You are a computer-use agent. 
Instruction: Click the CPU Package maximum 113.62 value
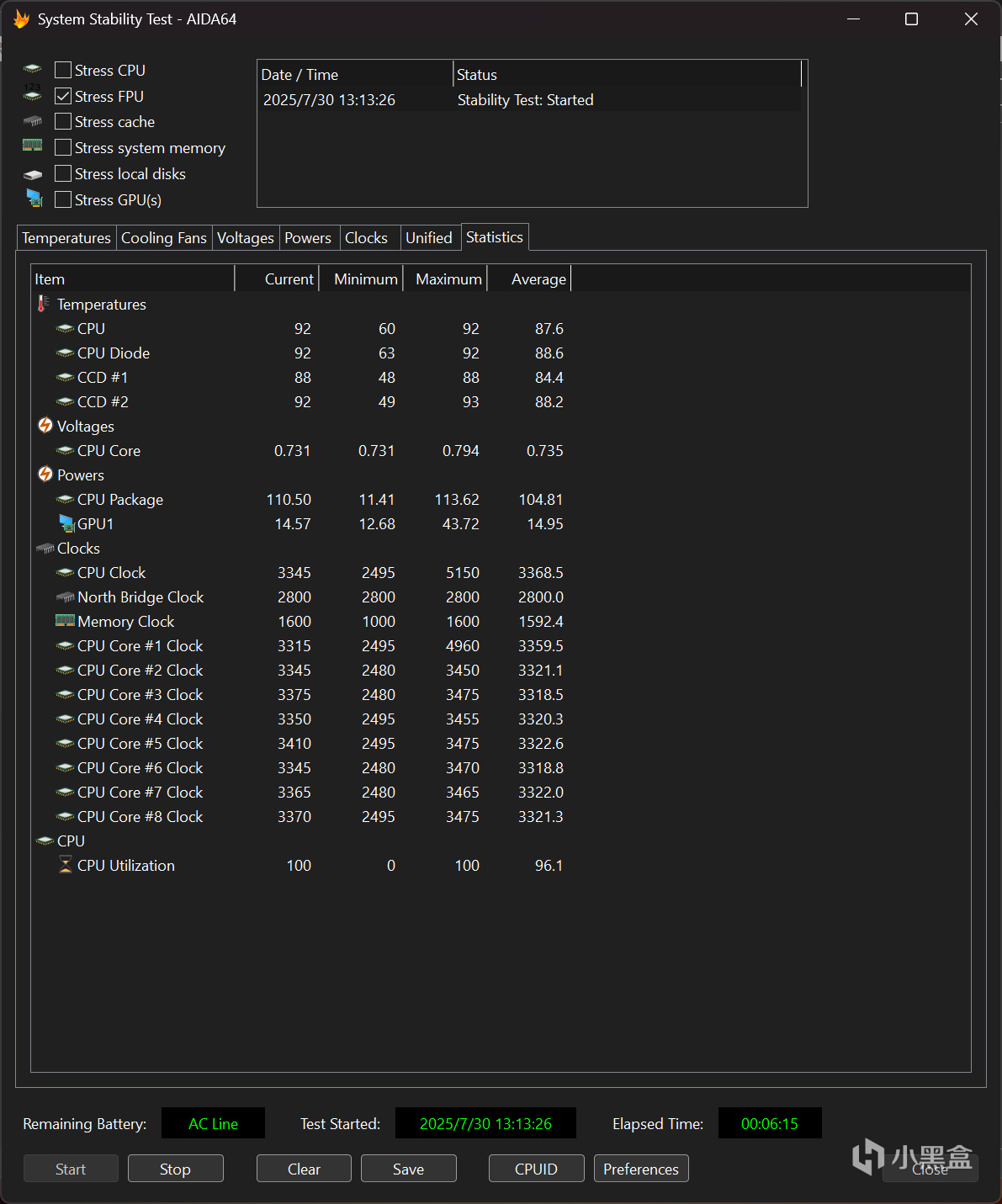pyautogui.click(x=457, y=499)
